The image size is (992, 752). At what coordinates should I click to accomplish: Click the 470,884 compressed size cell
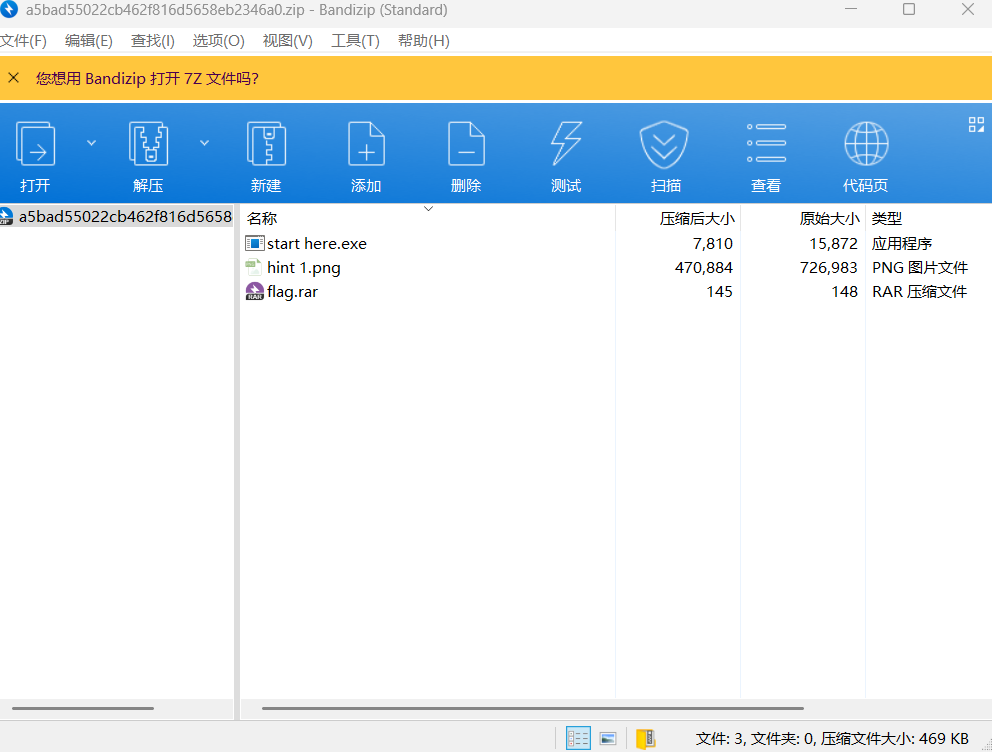click(x=704, y=268)
